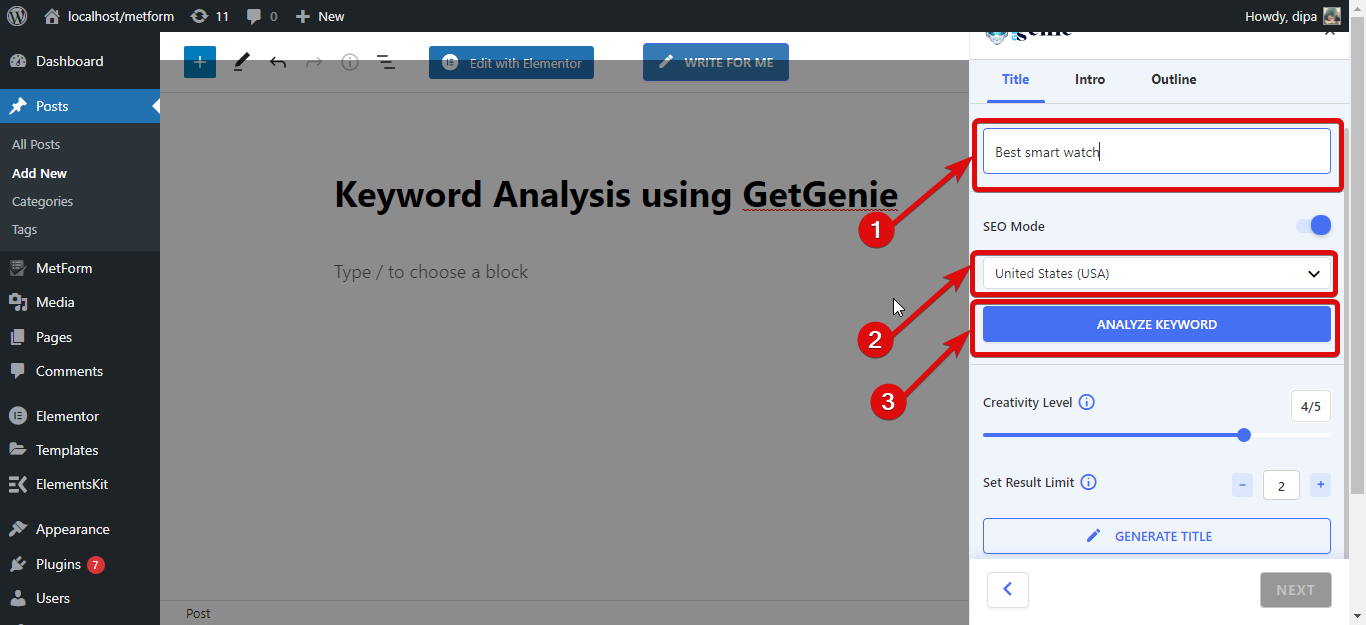This screenshot has height=625, width=1366.
Task: Open the 11 pending updates icon
Action: (209, 16)
